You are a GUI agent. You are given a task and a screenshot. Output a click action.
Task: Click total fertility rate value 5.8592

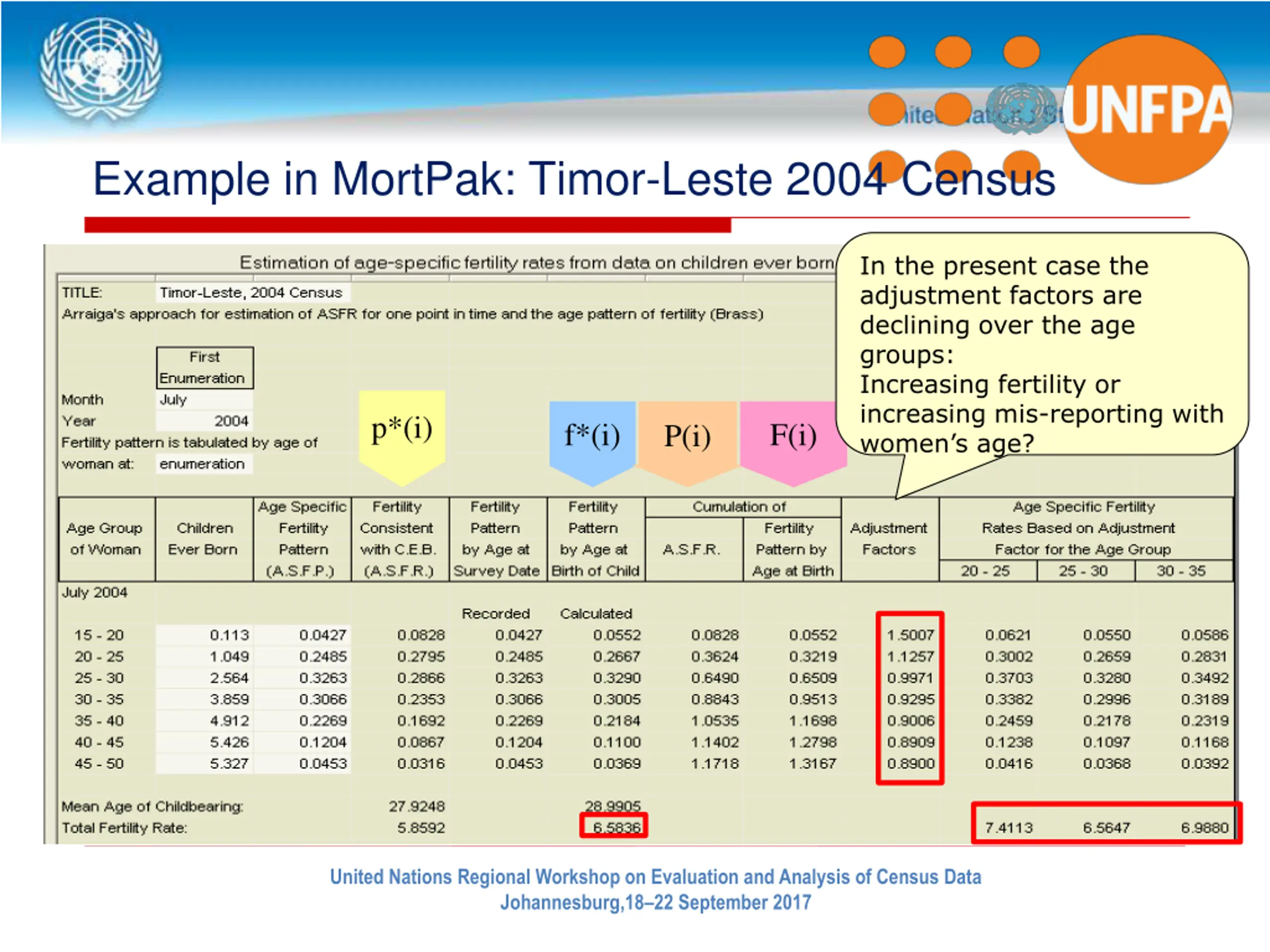pos(421,828)
